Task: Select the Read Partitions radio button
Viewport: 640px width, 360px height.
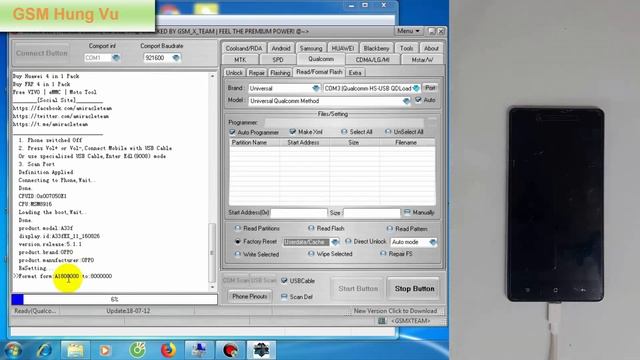Action: 238,228
